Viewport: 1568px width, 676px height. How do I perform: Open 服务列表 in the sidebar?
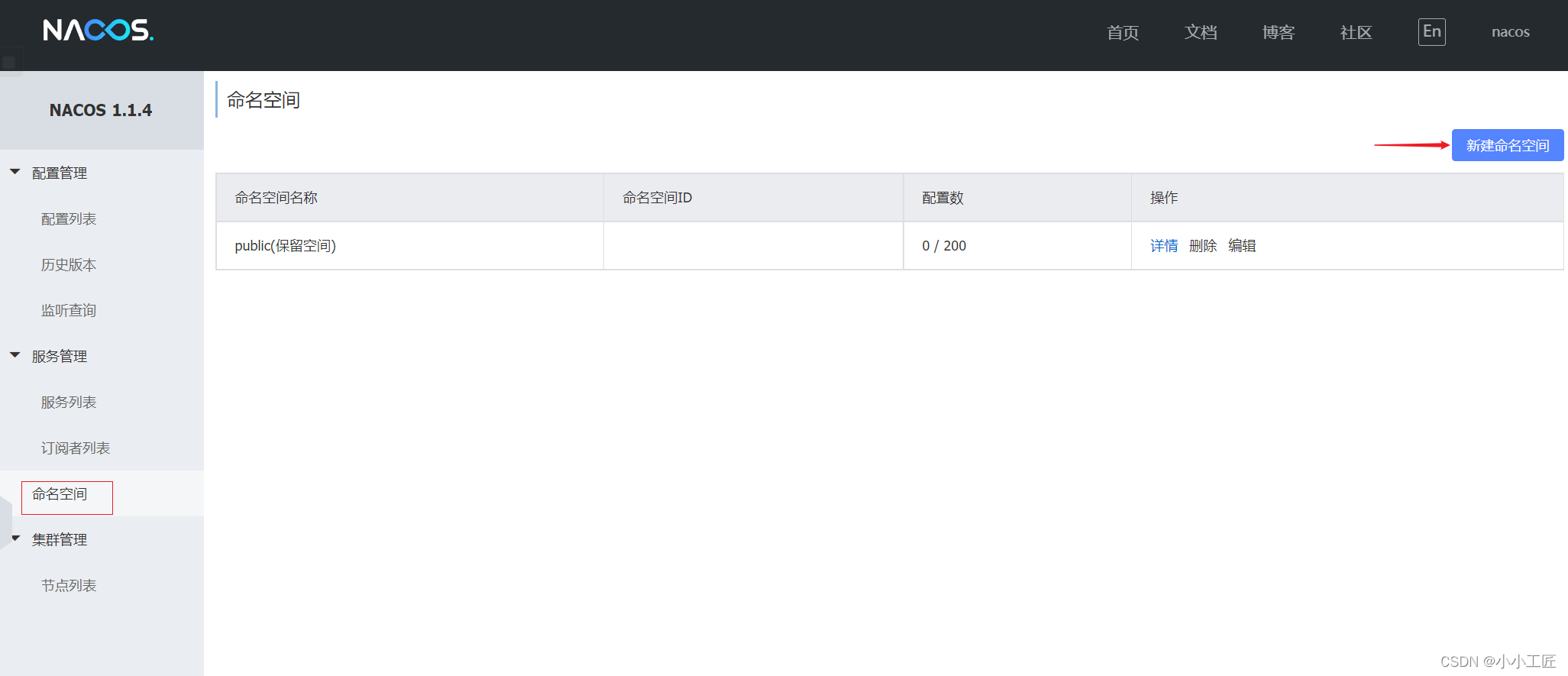[x=69, y=403]
